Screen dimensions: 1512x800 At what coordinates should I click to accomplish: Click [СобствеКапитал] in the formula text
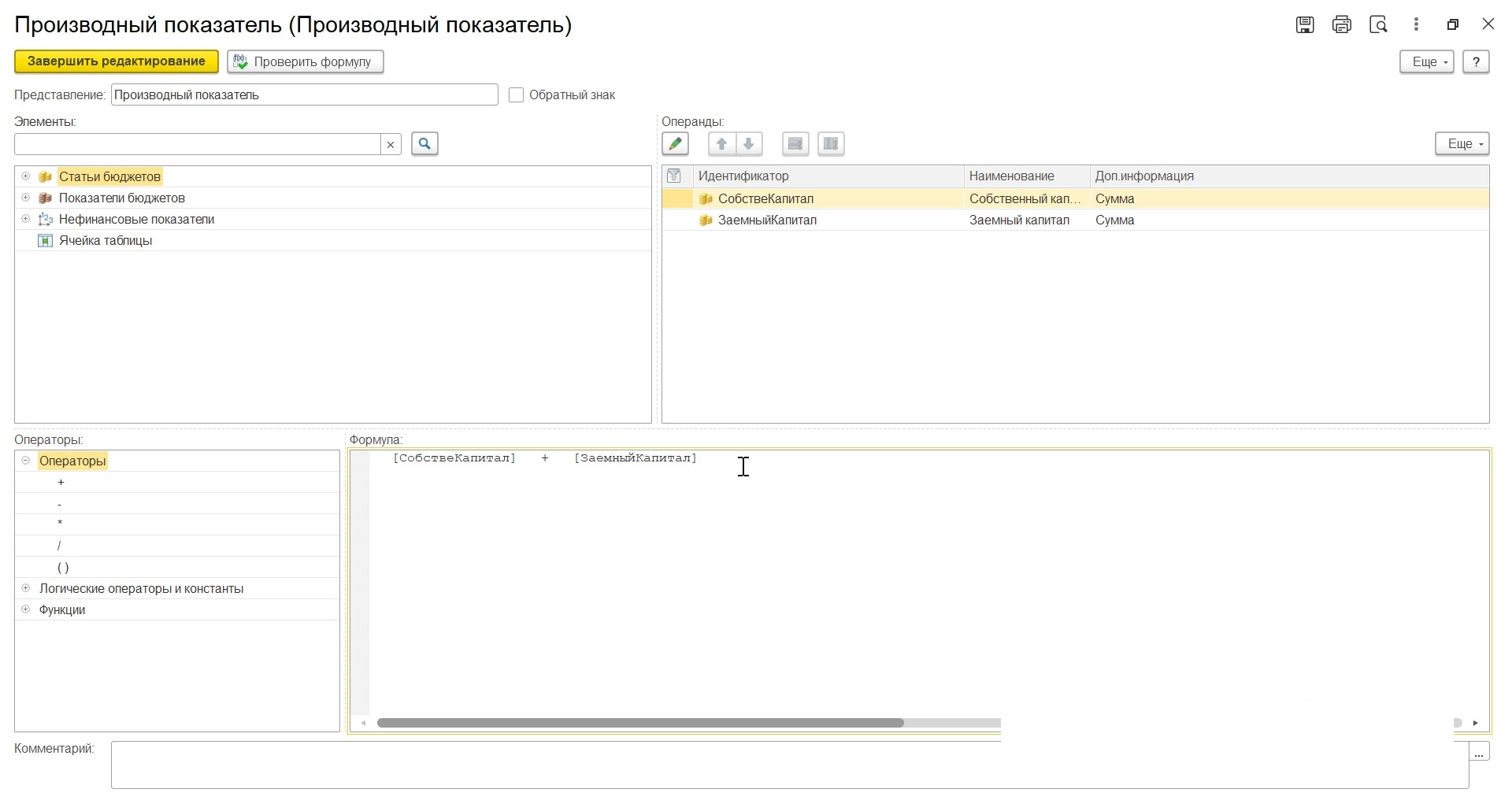coord(454,458)
